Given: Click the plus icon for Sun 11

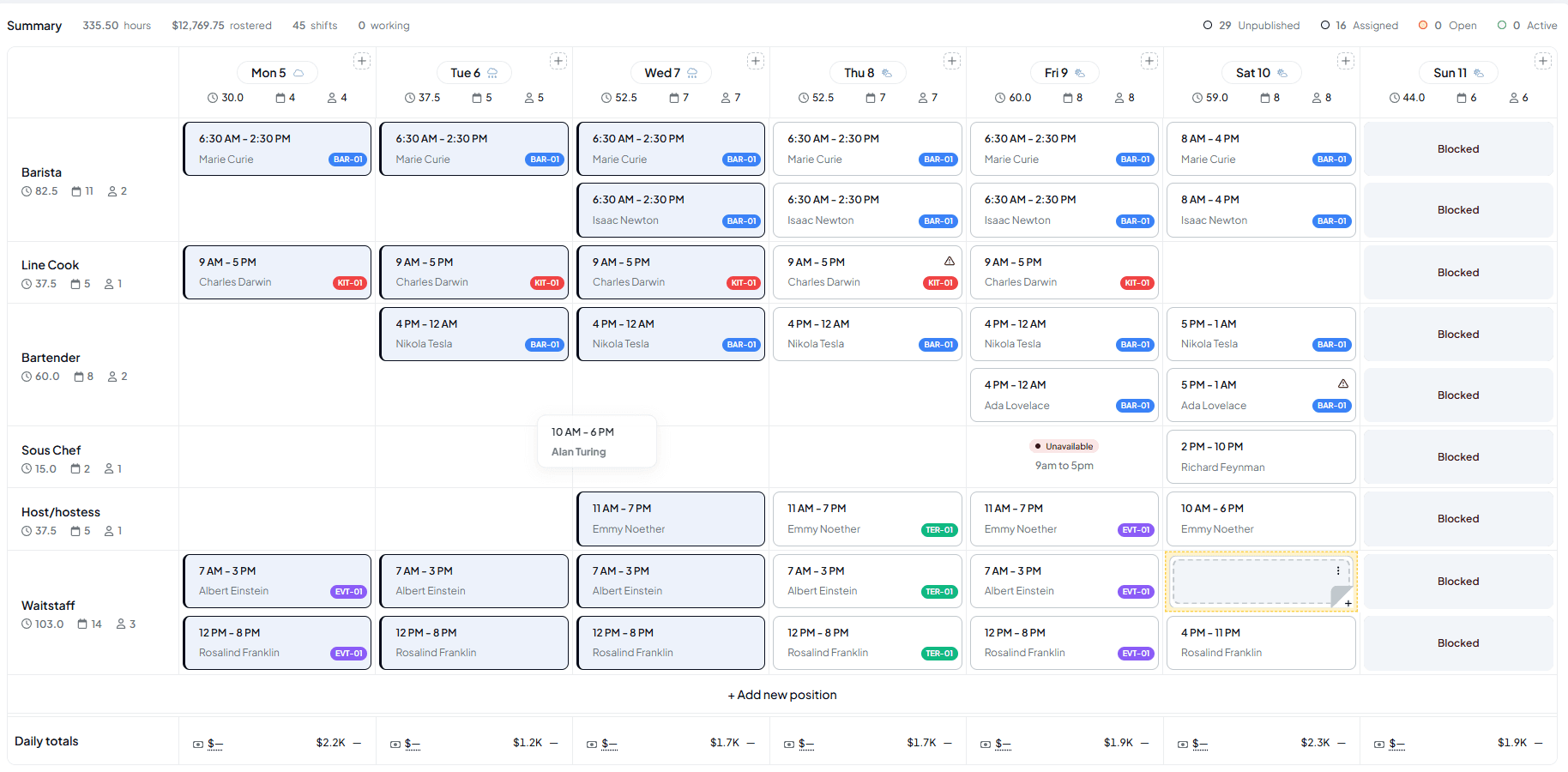Looking at the screenshot, I should coord(1543,61).
